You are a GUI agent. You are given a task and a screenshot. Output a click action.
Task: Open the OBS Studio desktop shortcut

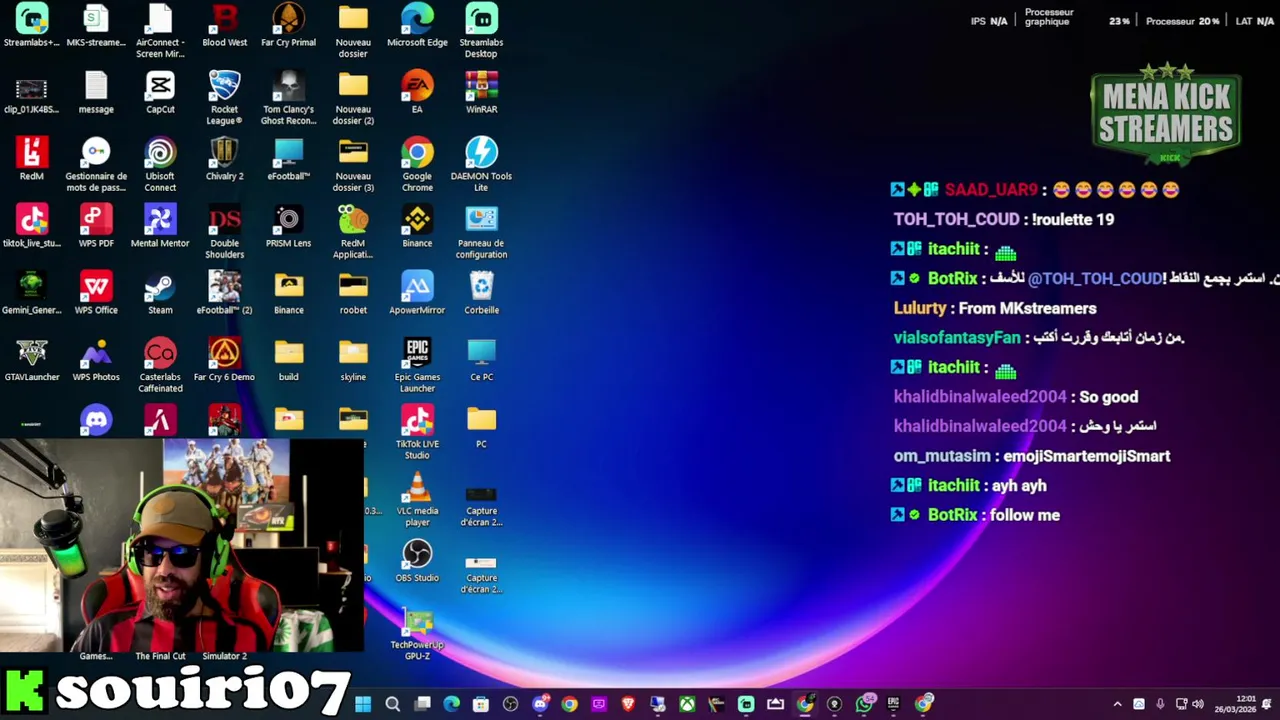coord(417,562)
